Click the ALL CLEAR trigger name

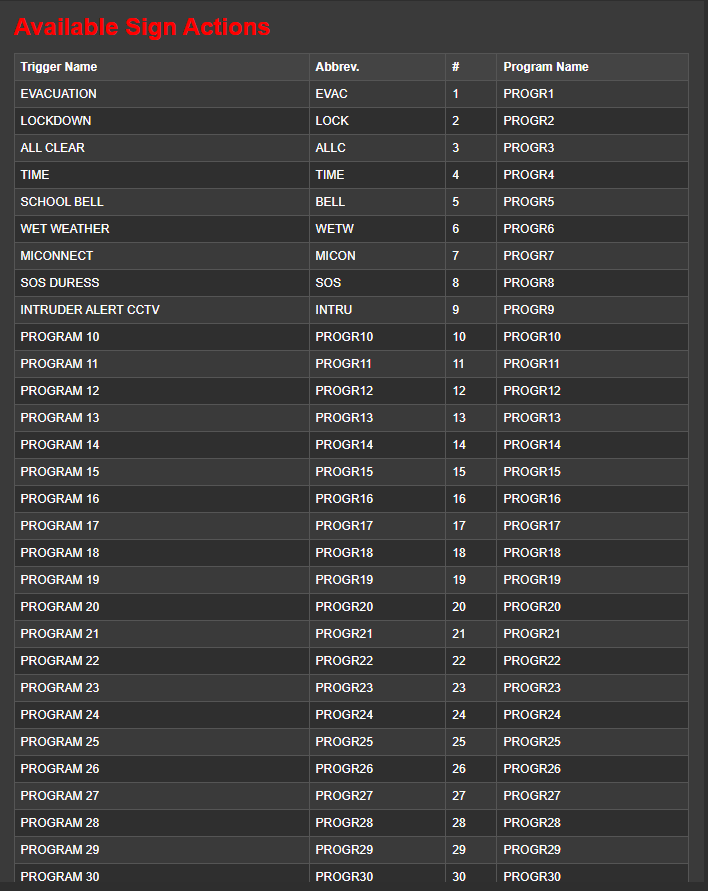click(53, 148)
